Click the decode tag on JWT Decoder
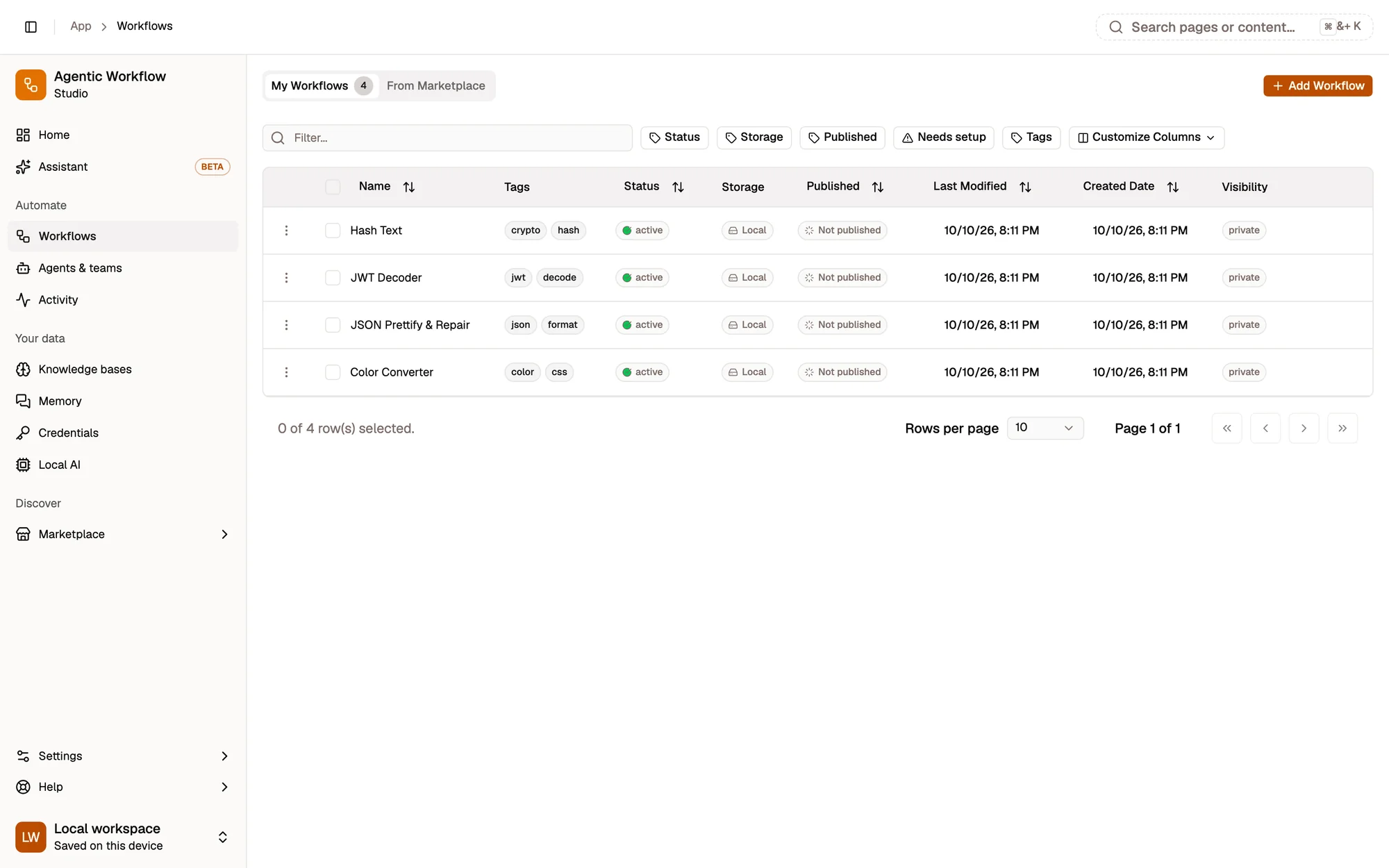1389x868 pixels. tap(560, 278)
